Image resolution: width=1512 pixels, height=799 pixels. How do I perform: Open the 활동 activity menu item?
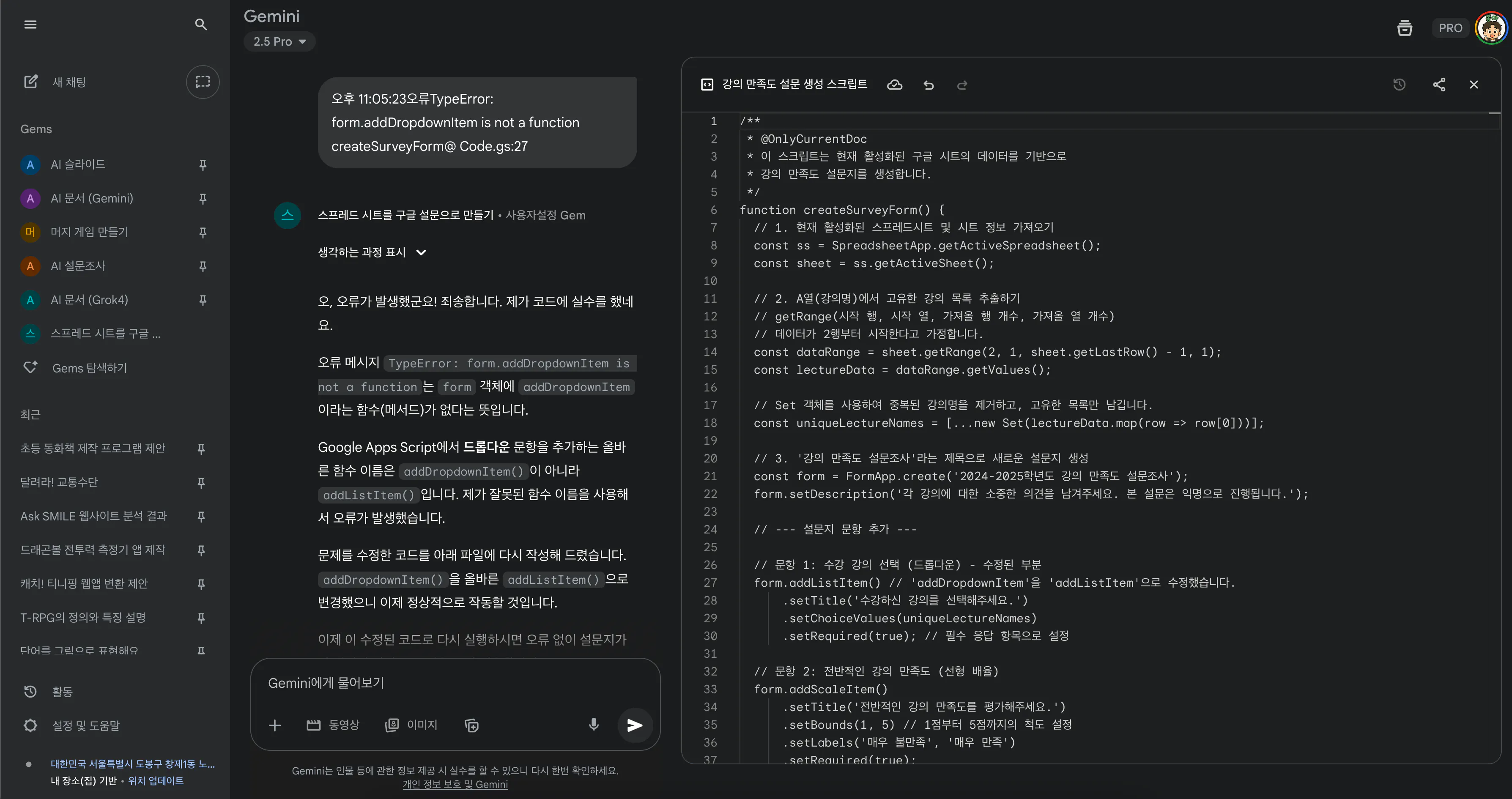62,692
